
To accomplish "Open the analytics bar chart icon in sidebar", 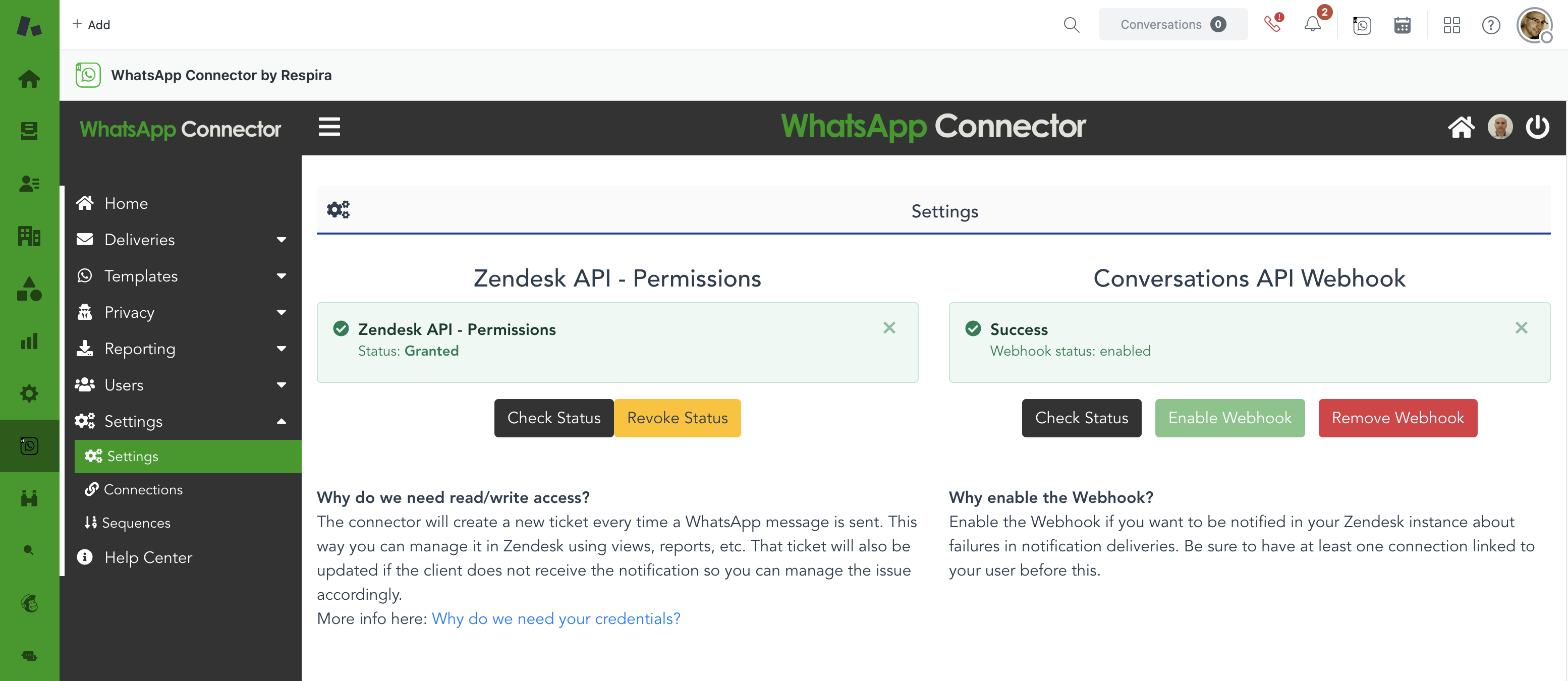I will coord(29,342).
